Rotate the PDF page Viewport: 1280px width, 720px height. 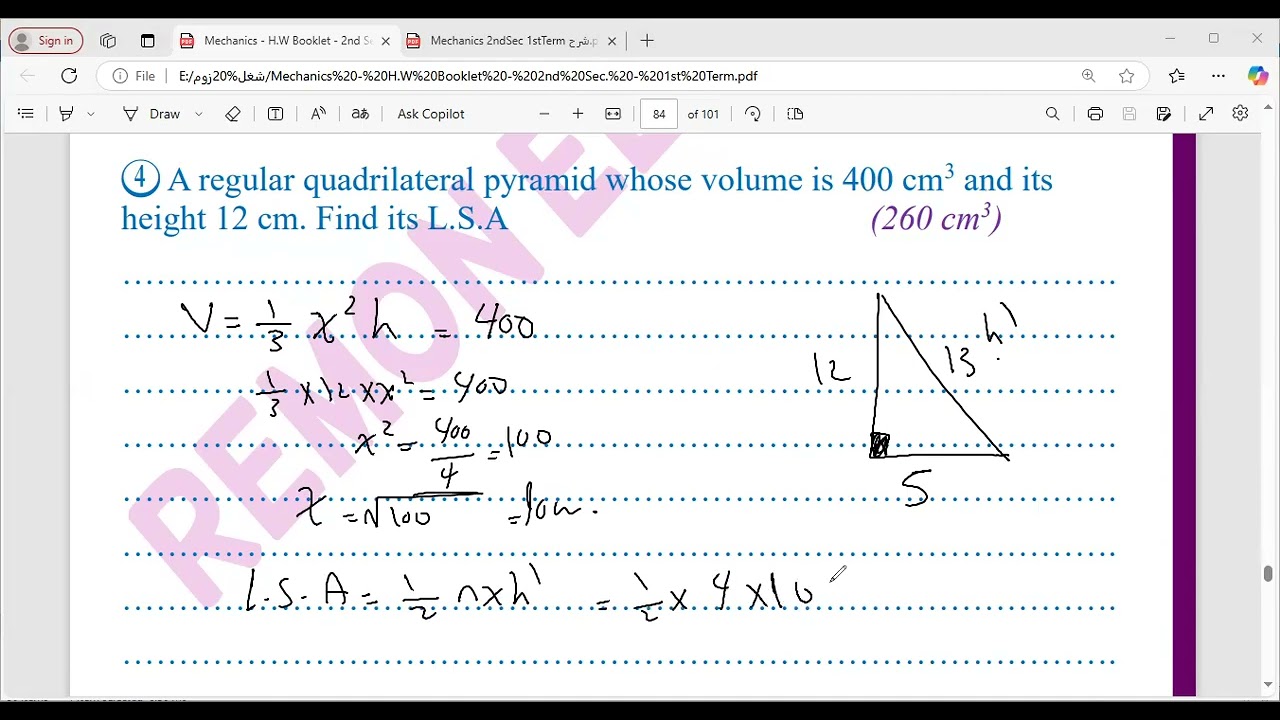753,114
